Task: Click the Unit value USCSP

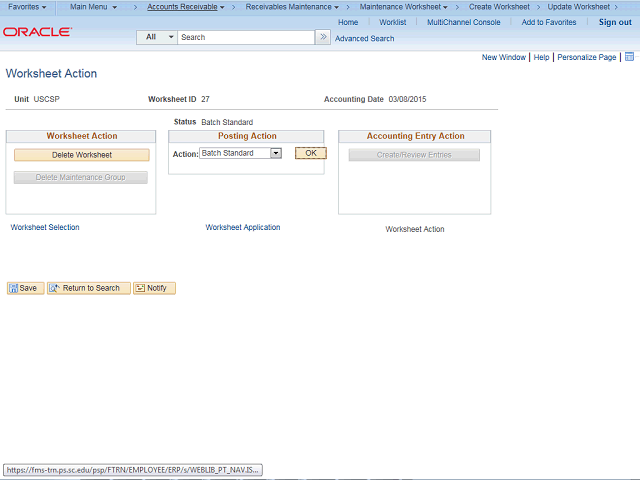Action: click(x=47, y=99)
